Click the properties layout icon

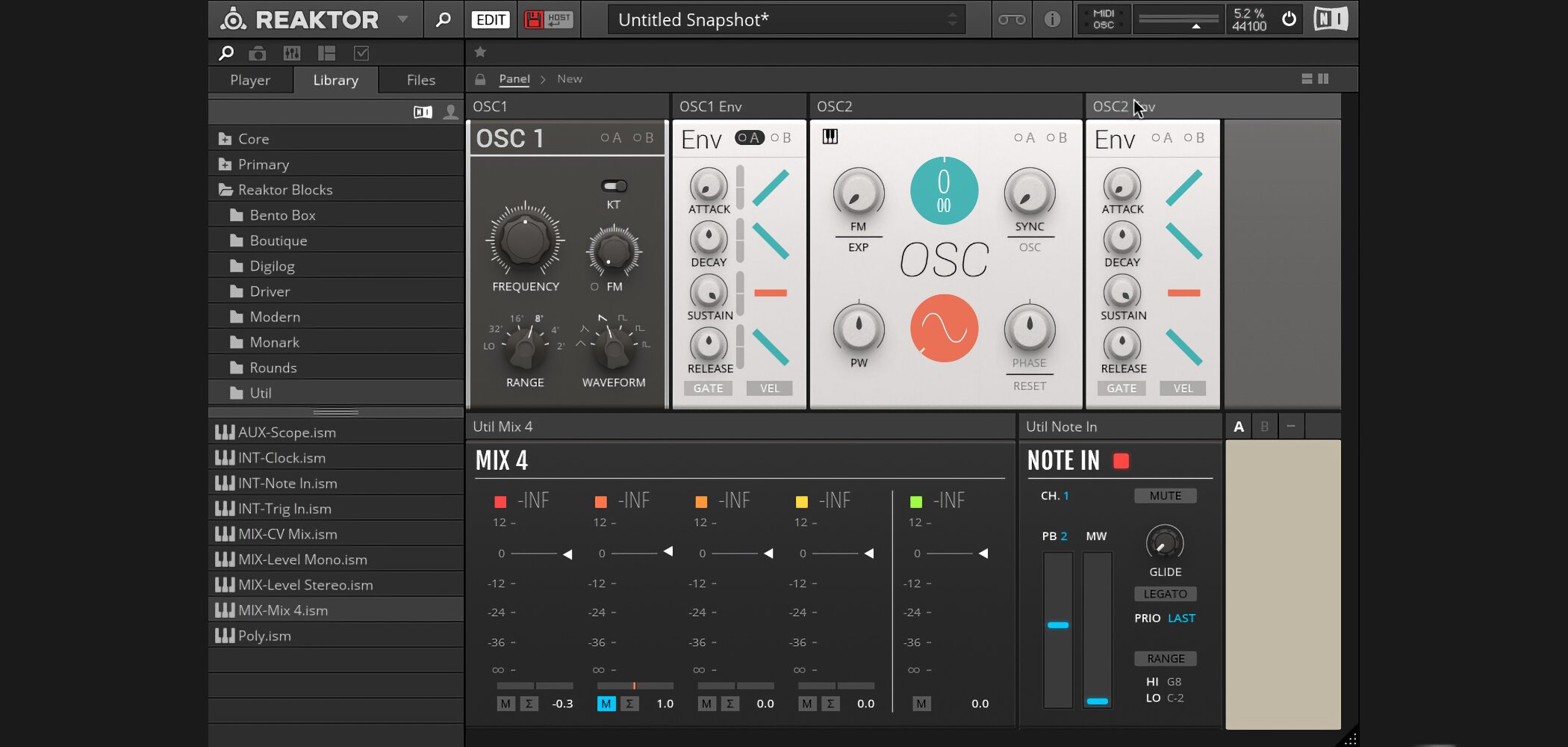pos(326,53)
